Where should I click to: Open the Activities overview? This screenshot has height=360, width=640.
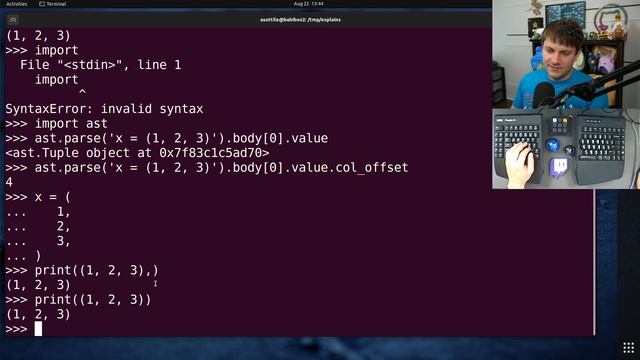(x=17, y=4)
